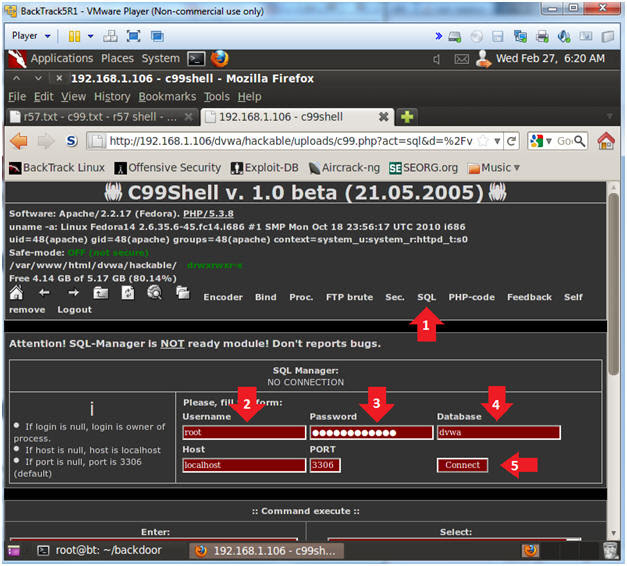Image resolution: width=627 pixels, height=566 pixels.
Task: Click the VMware unity mode icon
Action: [157, 36]
